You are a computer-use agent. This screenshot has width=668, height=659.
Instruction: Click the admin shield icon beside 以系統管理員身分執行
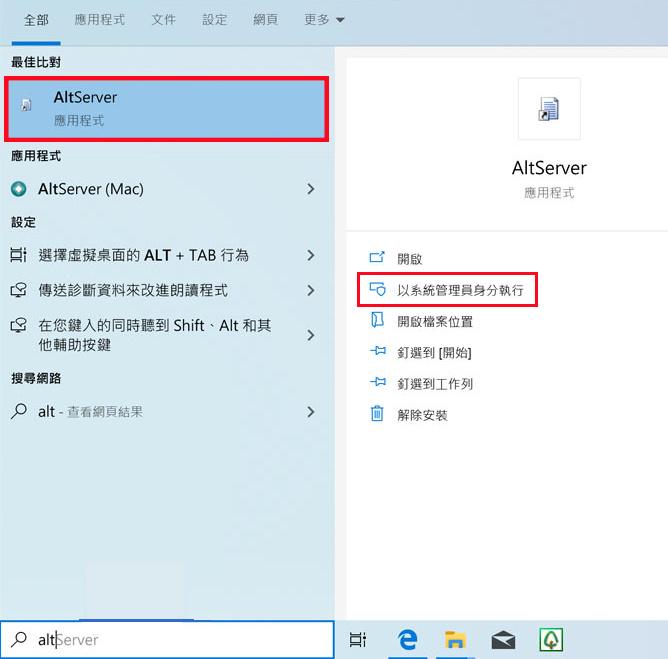tap(377, 289)
